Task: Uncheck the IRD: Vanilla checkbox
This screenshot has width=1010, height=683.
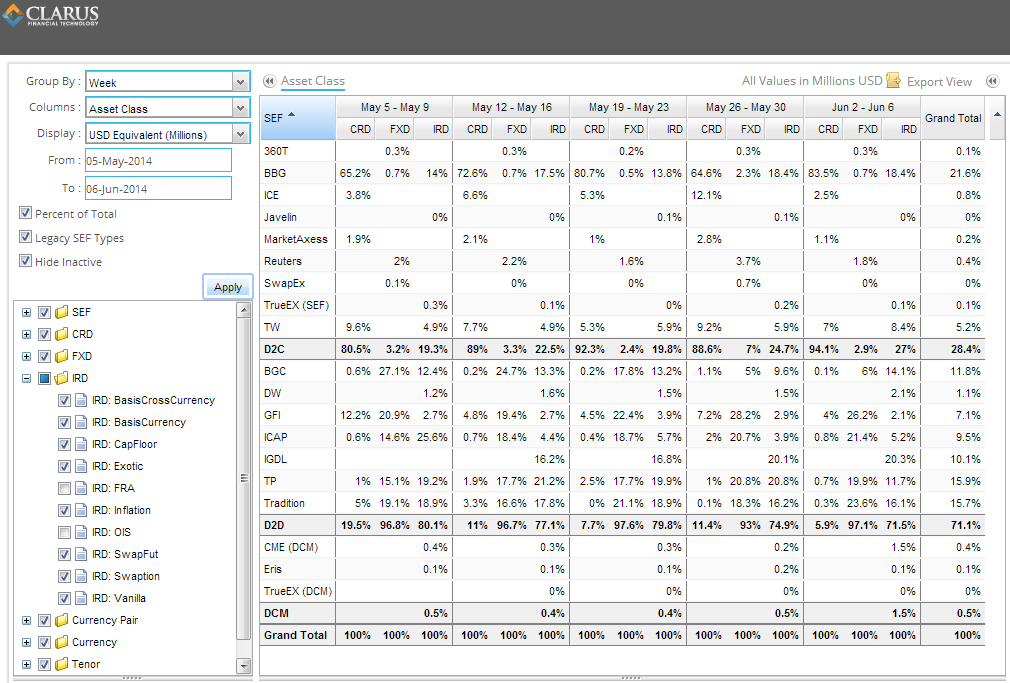Action: click(x=64, y=598)
